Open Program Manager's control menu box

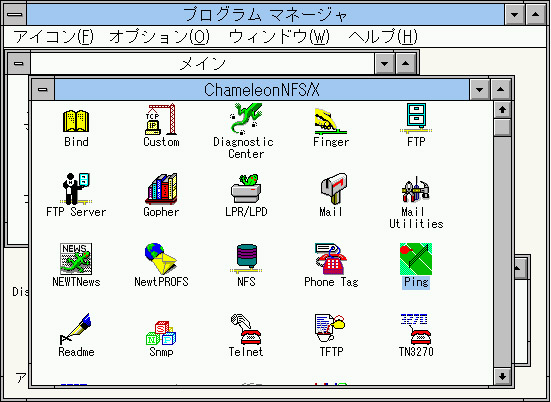[15, 14]
